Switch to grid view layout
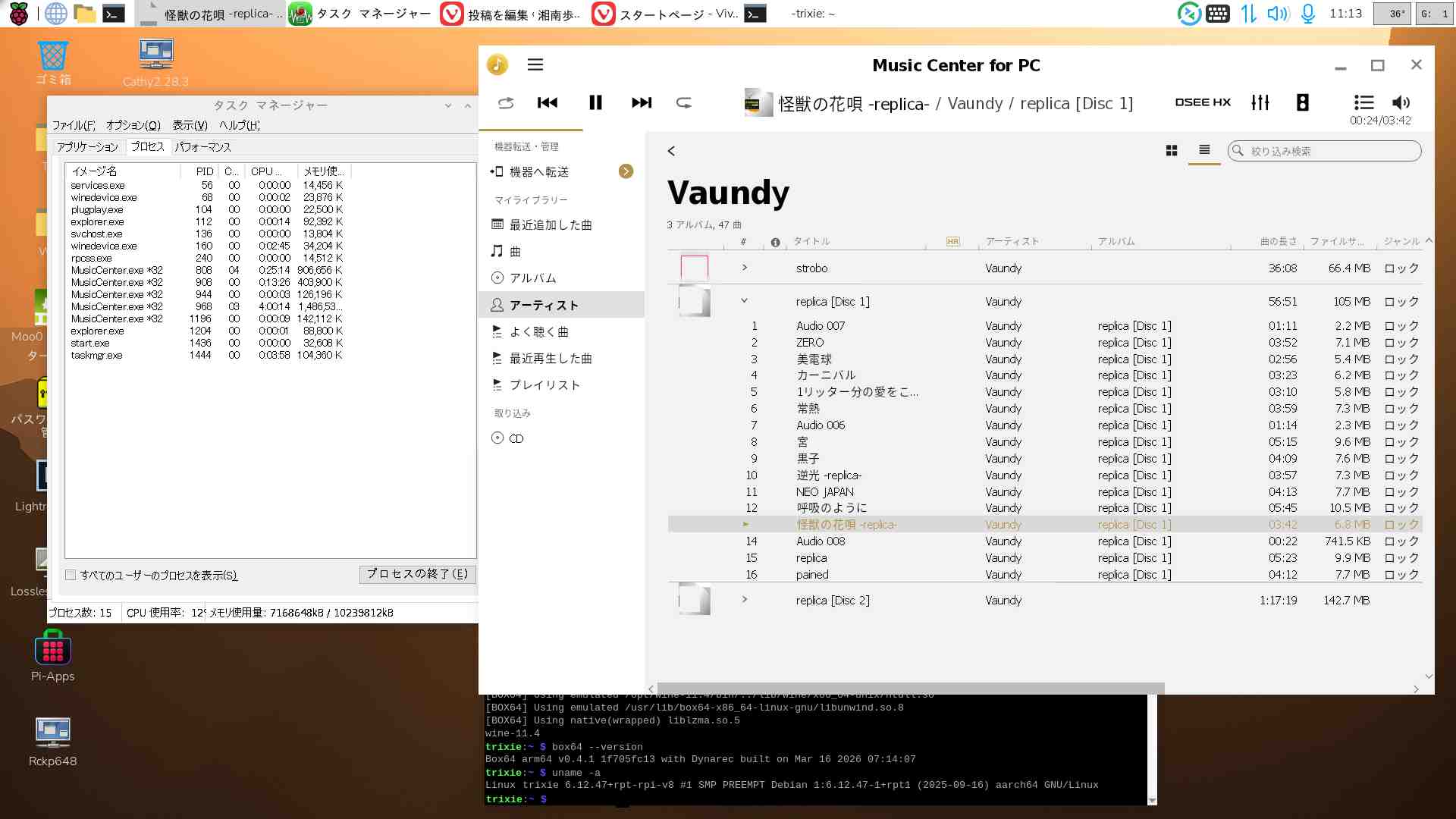This screenshot has width=1456, height=819. [1172, 151]
